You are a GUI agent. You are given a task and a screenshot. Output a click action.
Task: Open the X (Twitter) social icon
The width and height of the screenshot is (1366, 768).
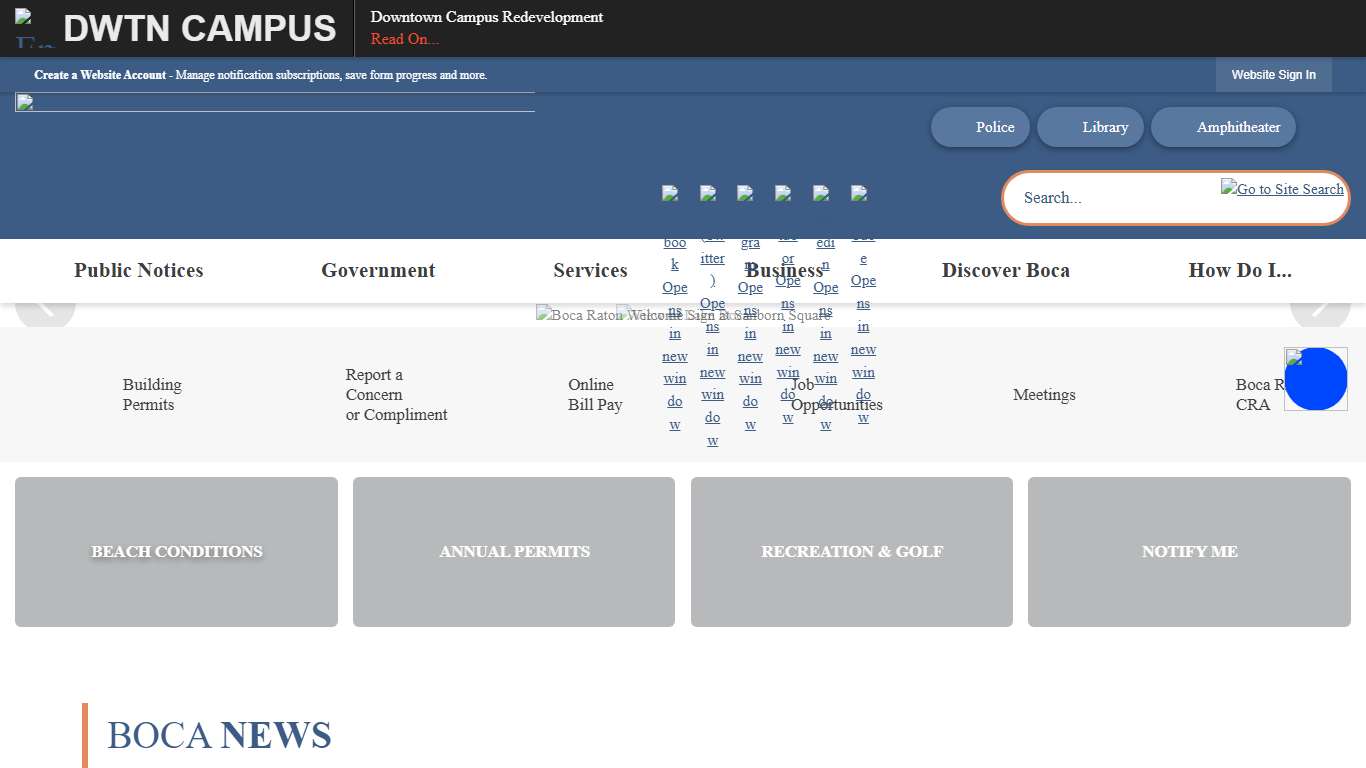[x=708, y=194]
